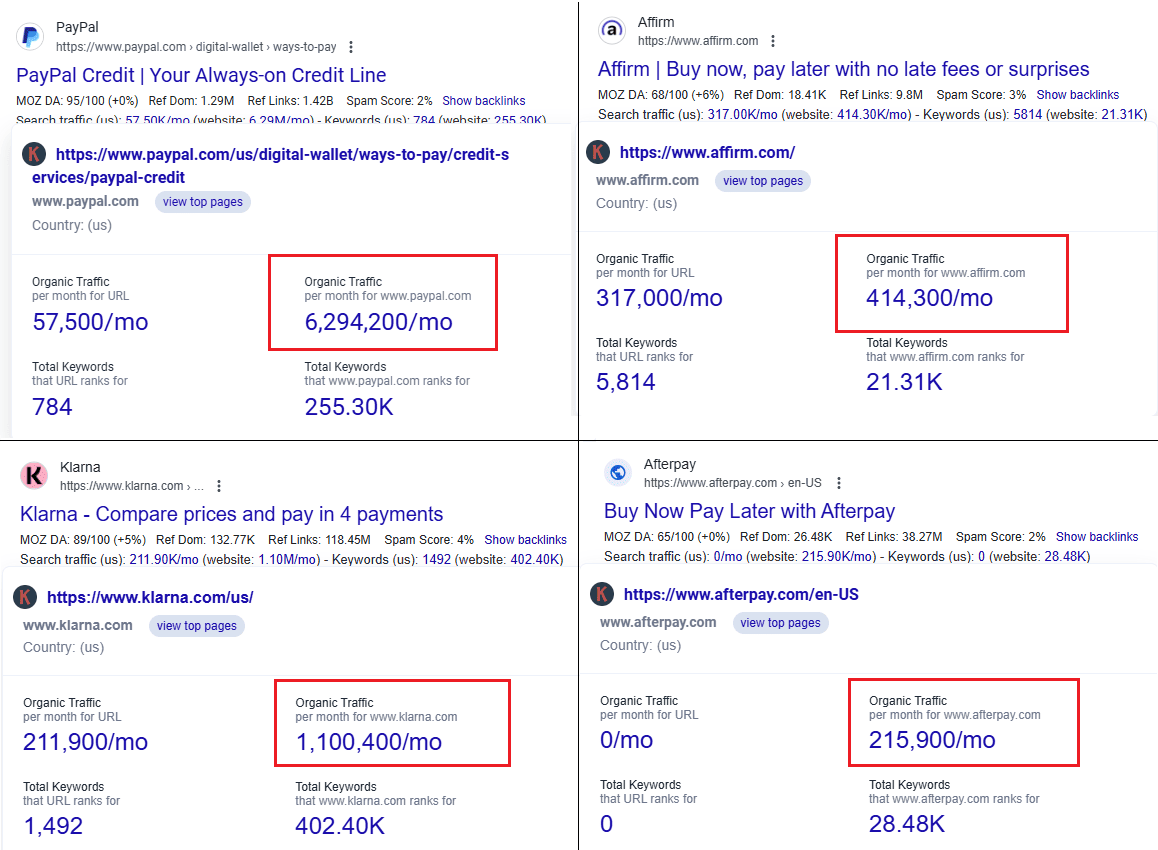View top pages for www.afterpay.com
1158x850 pixels.
781,623
